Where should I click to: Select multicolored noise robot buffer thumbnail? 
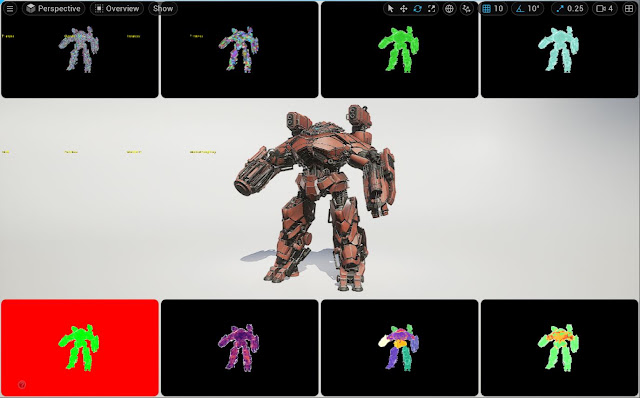coord(240,49)
